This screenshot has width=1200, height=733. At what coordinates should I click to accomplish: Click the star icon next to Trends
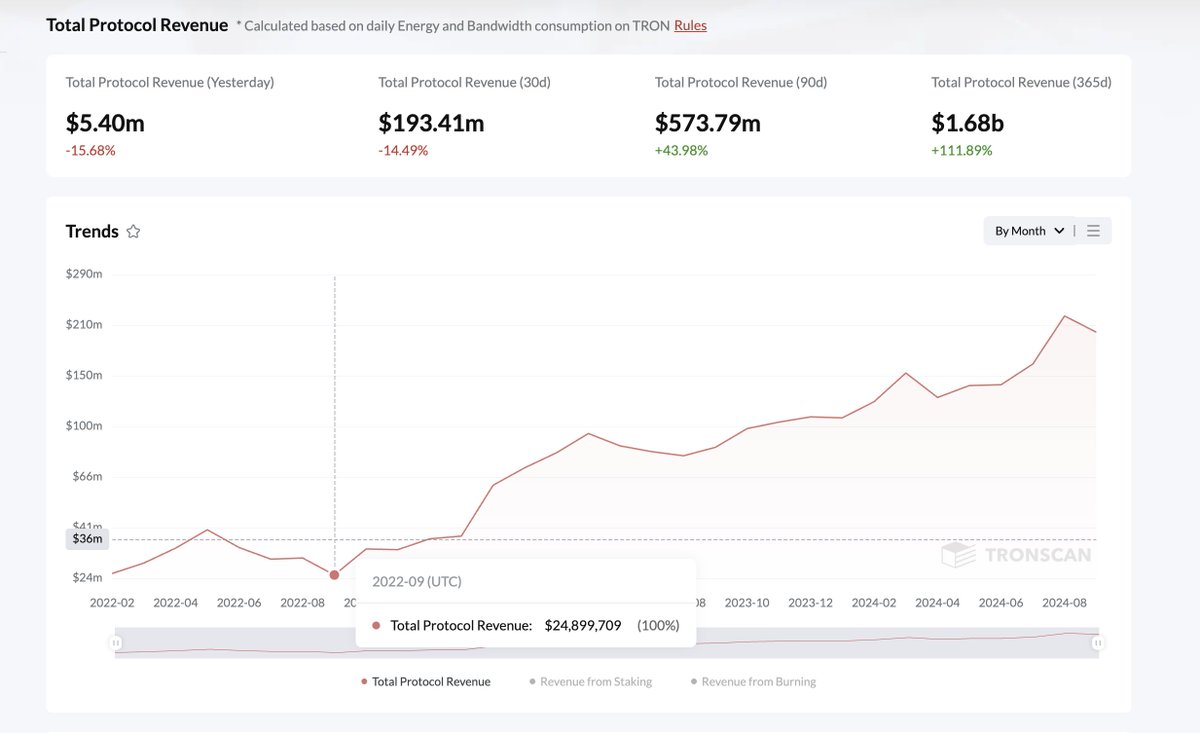click(x=133, y=231)
